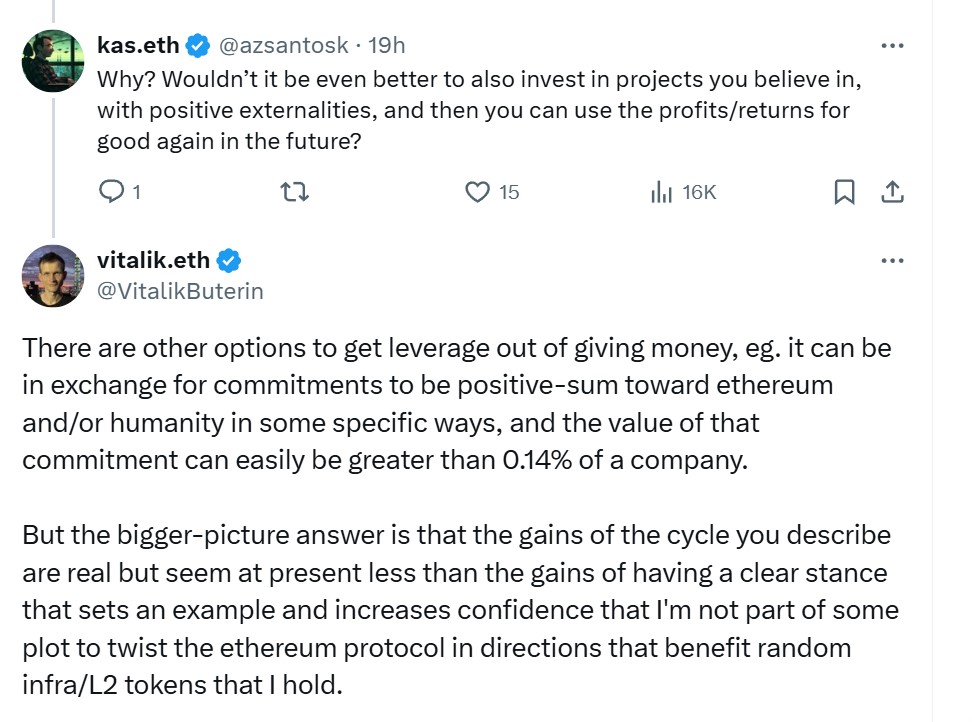The width and height of the screenshot is (972, 722).
Task: Open the share menu on kas.eth's tweet
Action: point(893,192)
